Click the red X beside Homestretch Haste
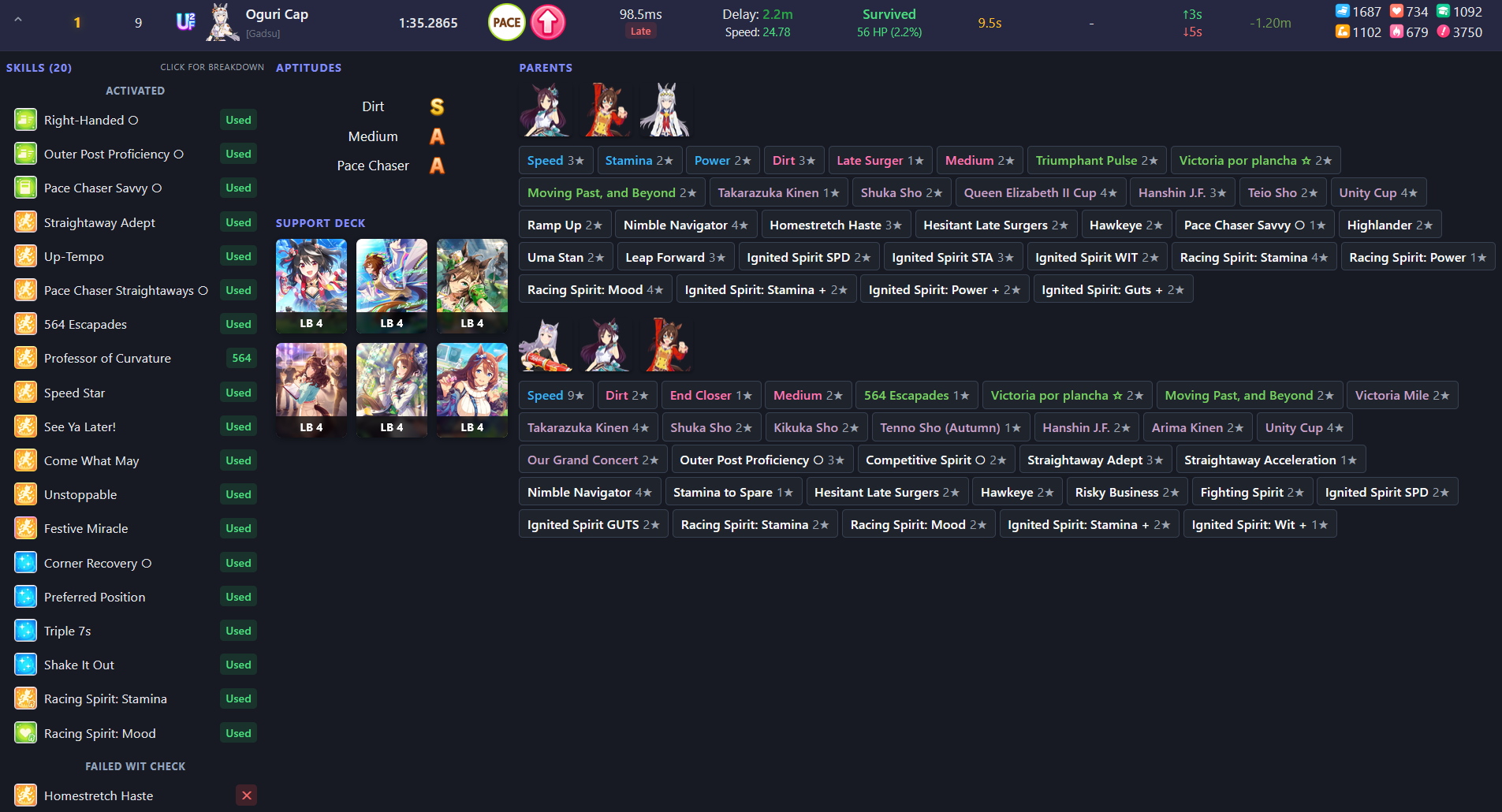Viewport: 1502px width, 812px height. tap(247, 795)
